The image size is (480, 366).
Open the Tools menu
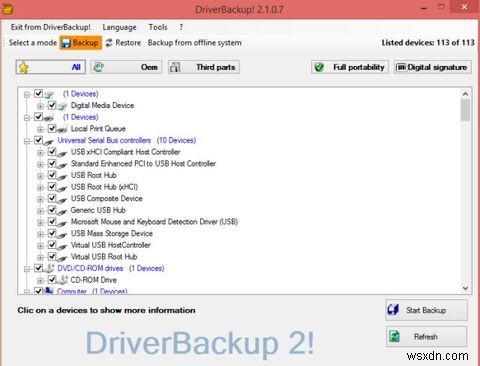click(x=158, y=27)
